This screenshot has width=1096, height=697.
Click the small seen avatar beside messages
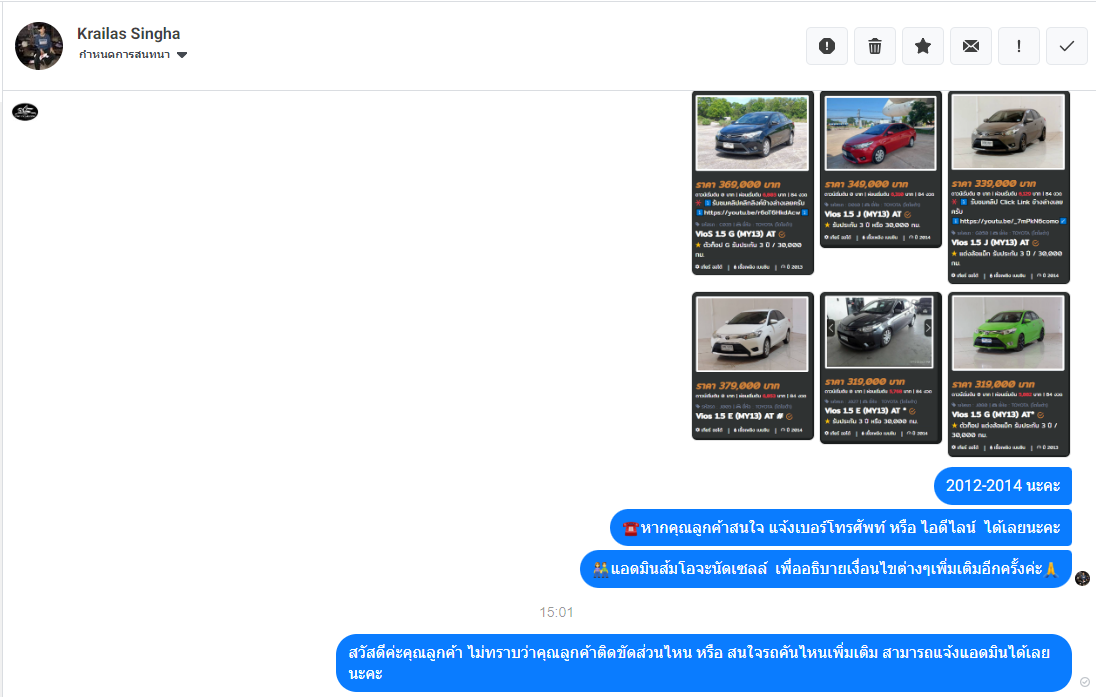[x=1082, y=578]
